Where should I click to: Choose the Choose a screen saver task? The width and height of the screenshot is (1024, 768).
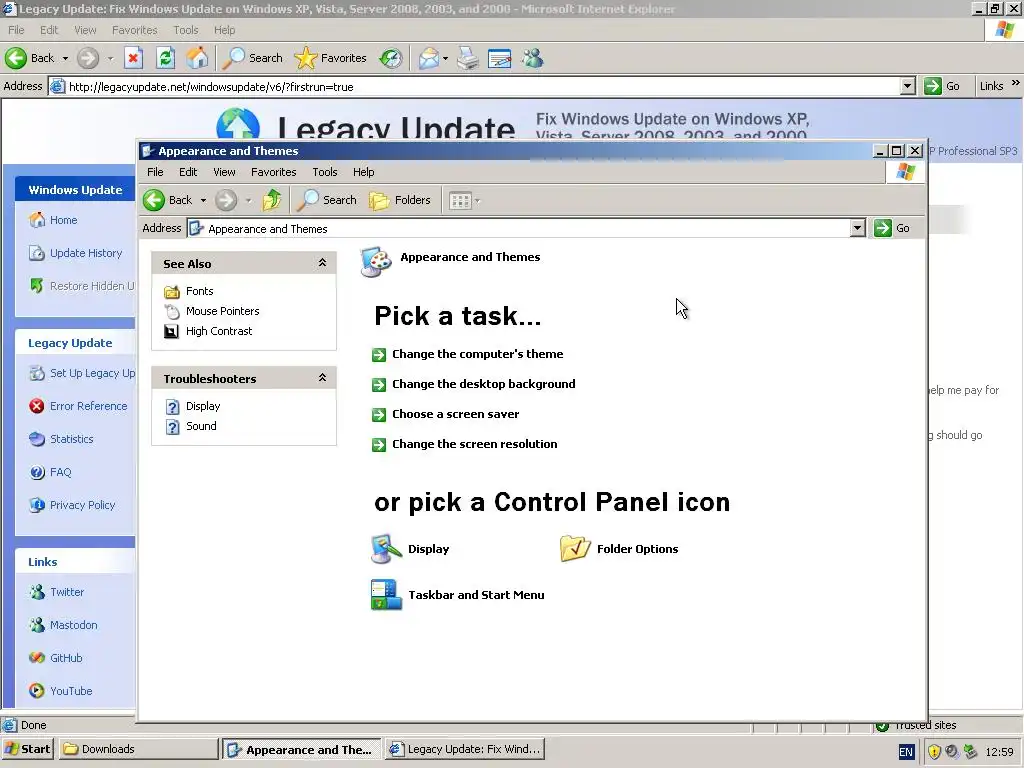click(445, 414)
